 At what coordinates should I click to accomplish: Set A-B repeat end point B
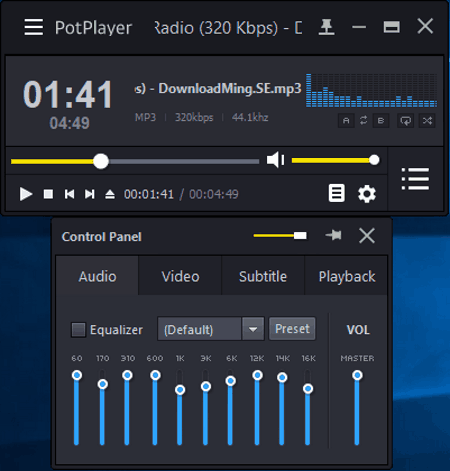tap(381, 121)
